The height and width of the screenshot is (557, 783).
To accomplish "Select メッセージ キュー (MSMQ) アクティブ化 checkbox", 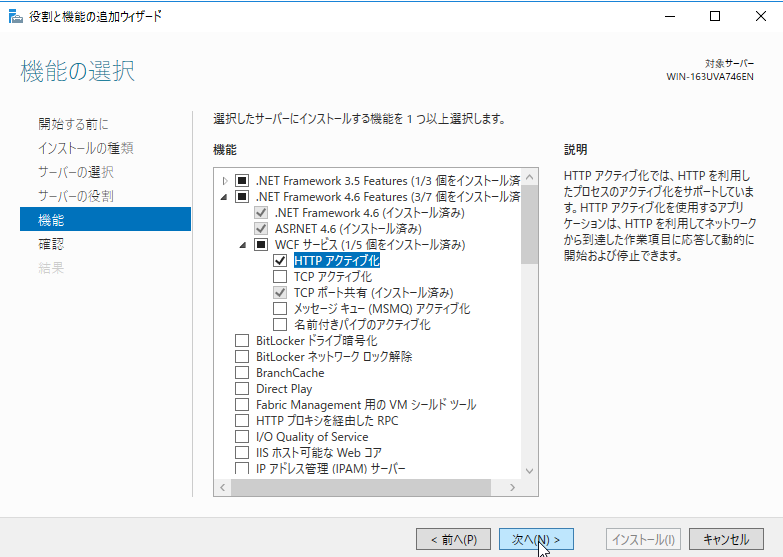I will pyautogui.click(x=280, y=309).
